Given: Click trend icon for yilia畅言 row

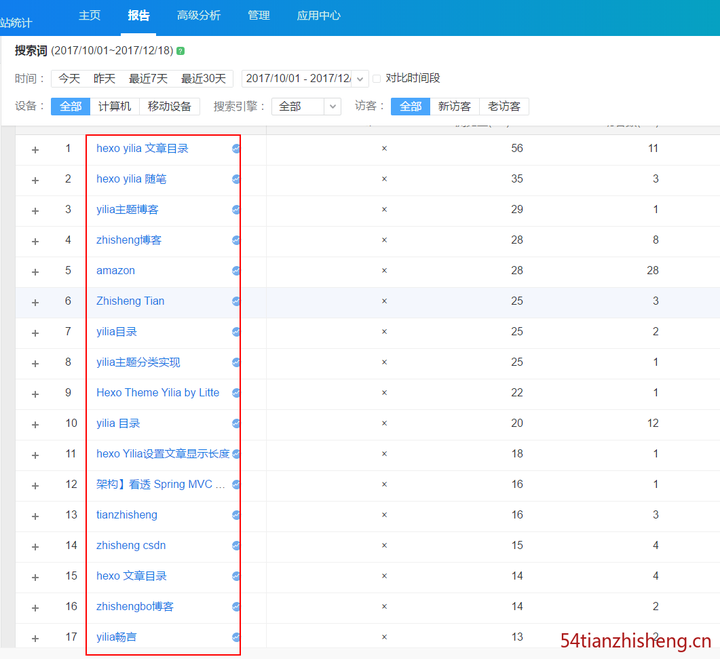Looking at the screenshot, I should (236, 637).
